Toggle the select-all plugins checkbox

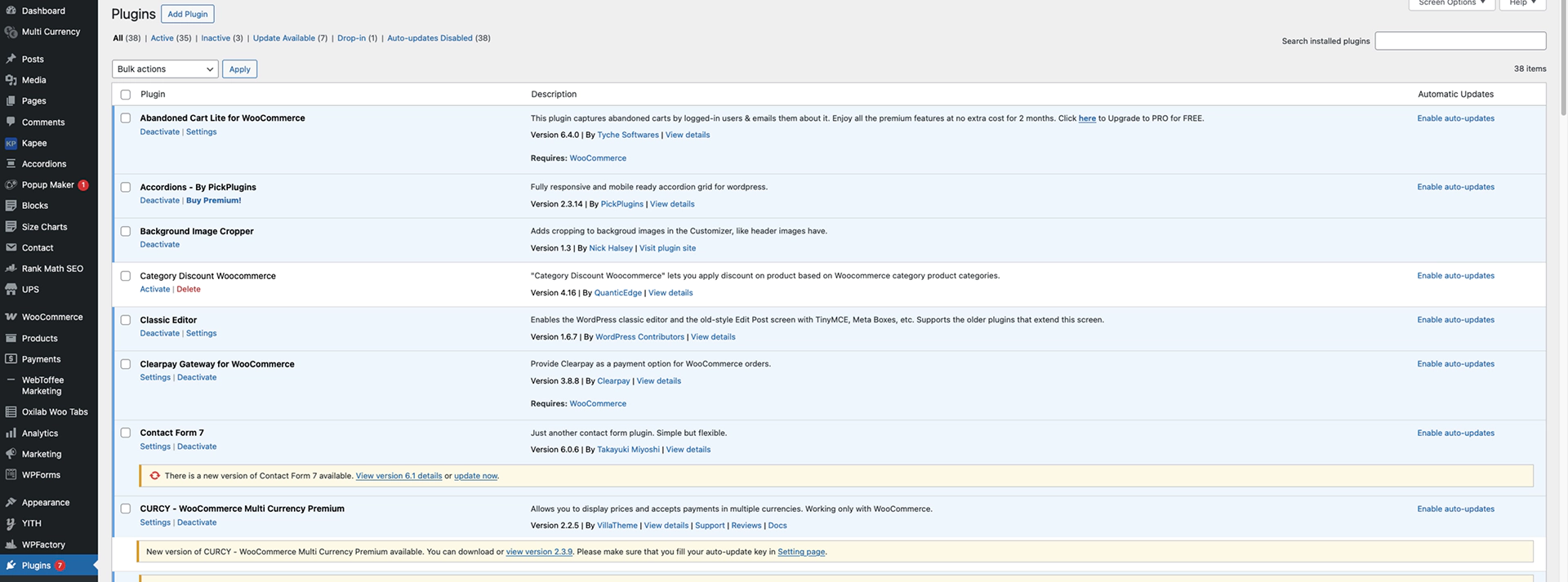coord(126,95)
